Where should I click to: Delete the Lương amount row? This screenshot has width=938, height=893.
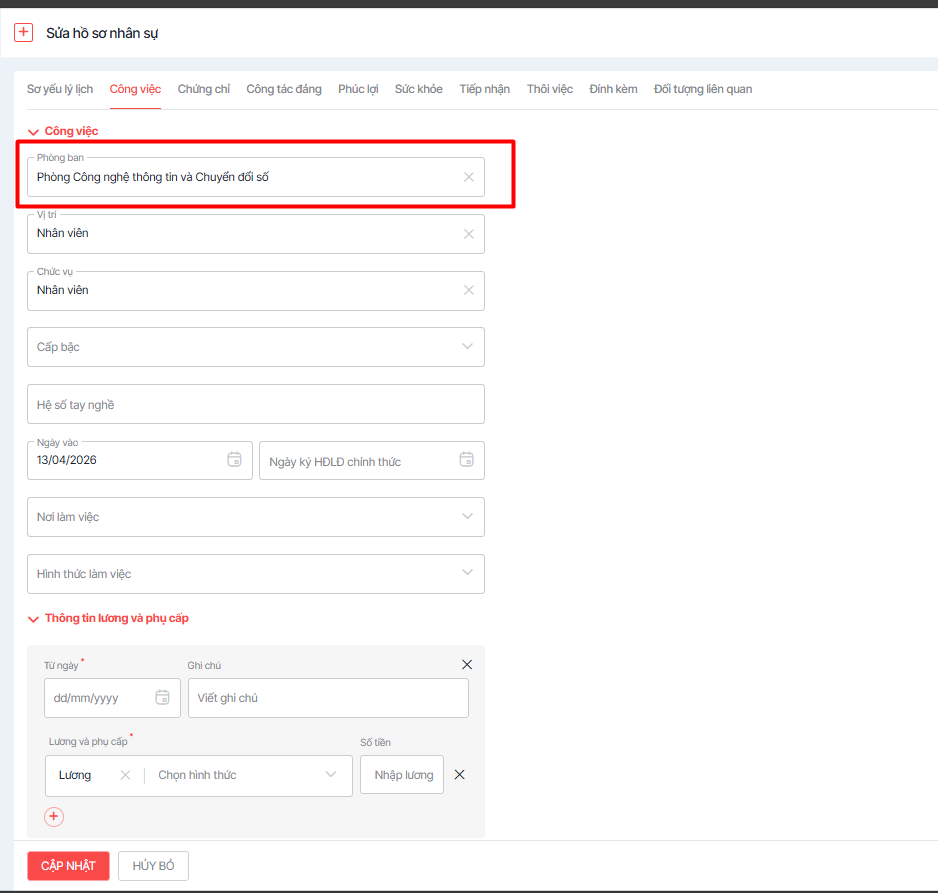coord(460,775)
